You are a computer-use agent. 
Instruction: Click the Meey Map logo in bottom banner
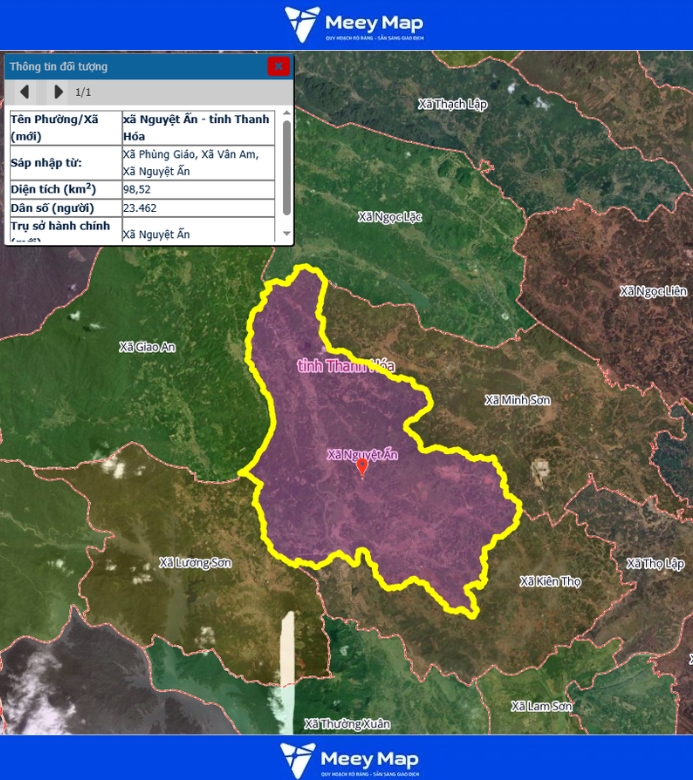(x=350, y=758)
